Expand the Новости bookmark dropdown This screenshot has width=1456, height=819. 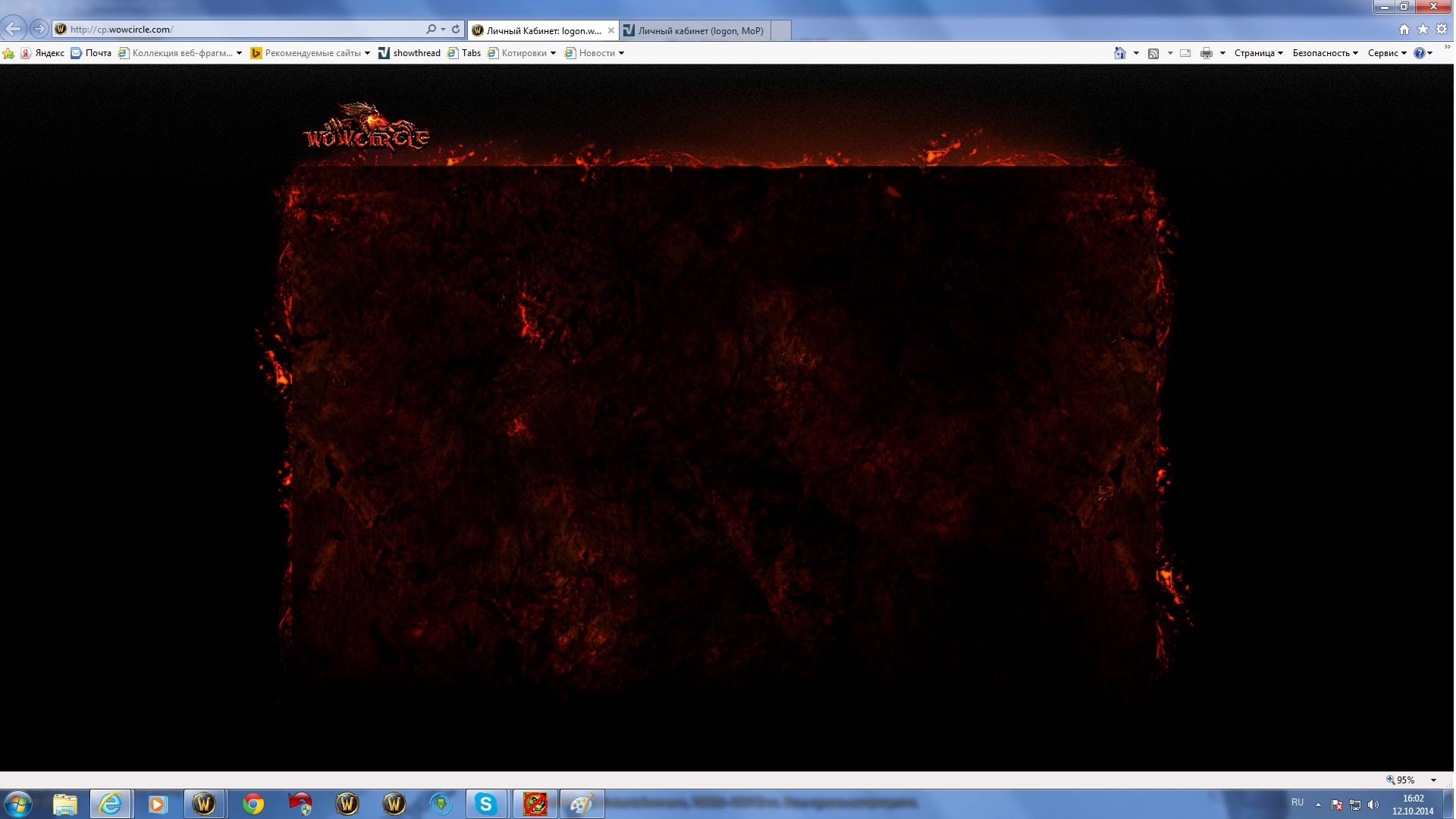tap(621, 53)
